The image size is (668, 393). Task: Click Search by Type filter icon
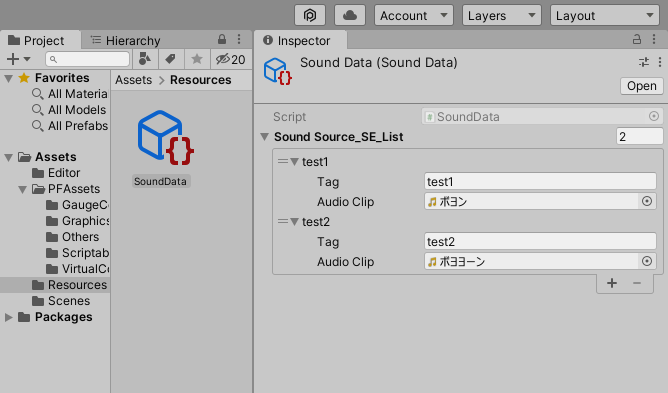pyautogui.click(x=145, y=59)
